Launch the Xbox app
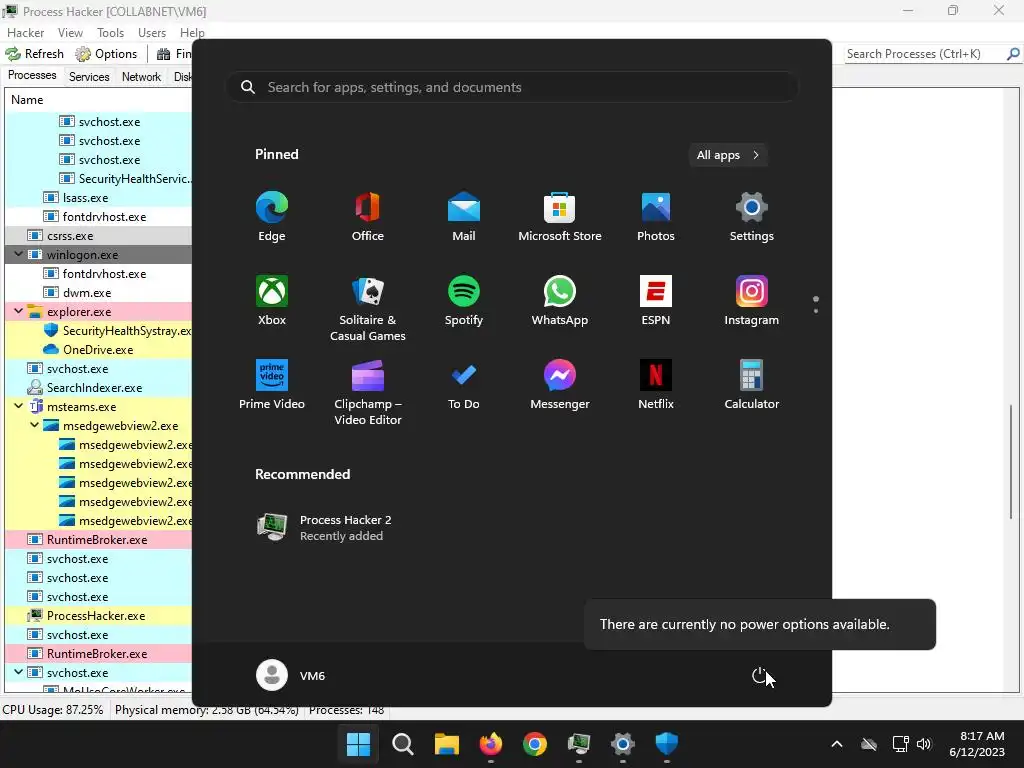Screen dimensions: 1024x768 (272, 300)
